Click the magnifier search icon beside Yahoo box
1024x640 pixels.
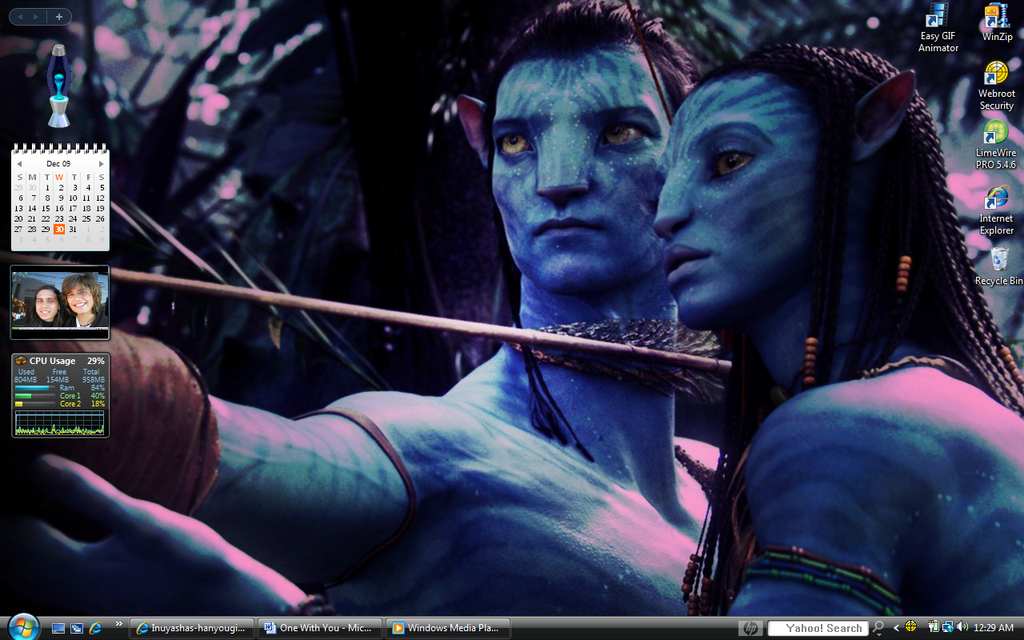[878, 628]
